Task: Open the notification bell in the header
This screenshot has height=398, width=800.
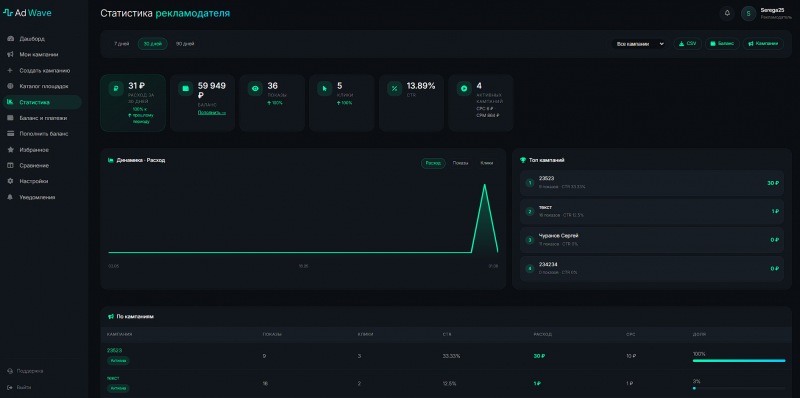Action: point(727,13)
